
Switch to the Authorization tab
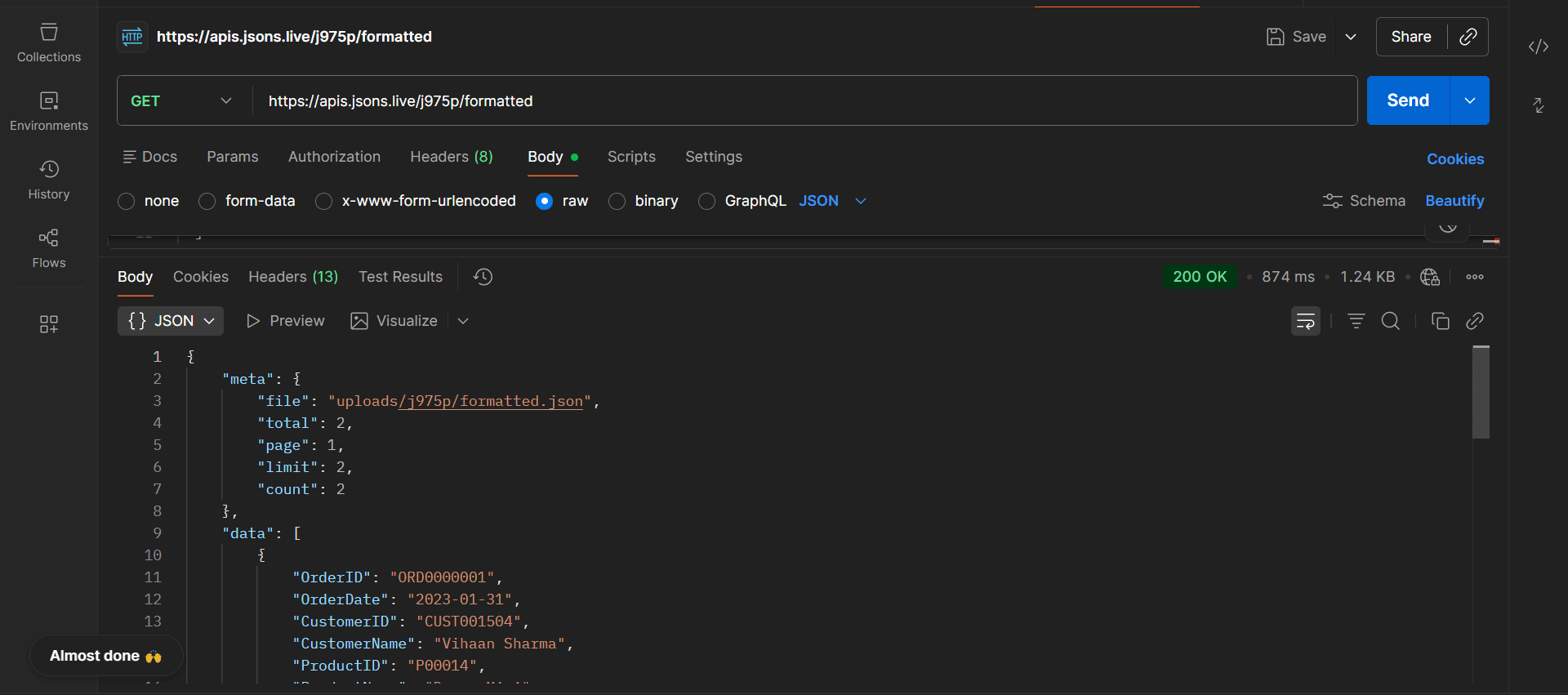(334, 157)
